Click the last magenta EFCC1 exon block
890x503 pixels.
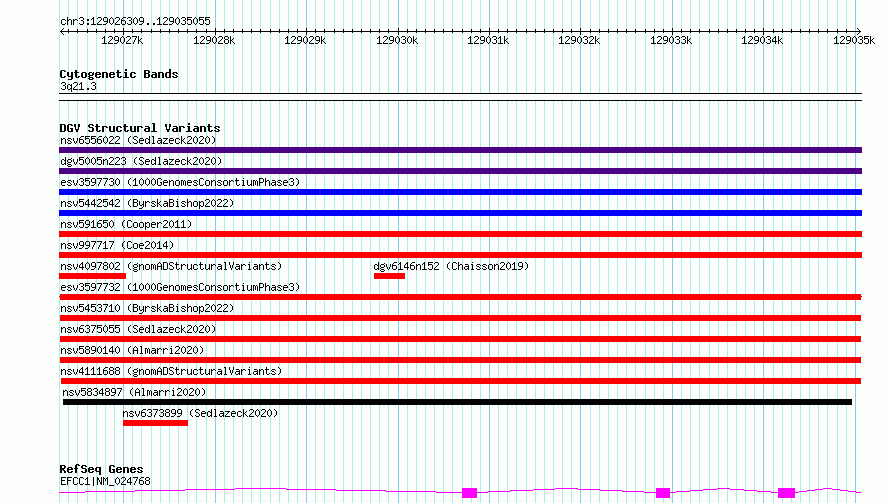[x=786, y=493]
